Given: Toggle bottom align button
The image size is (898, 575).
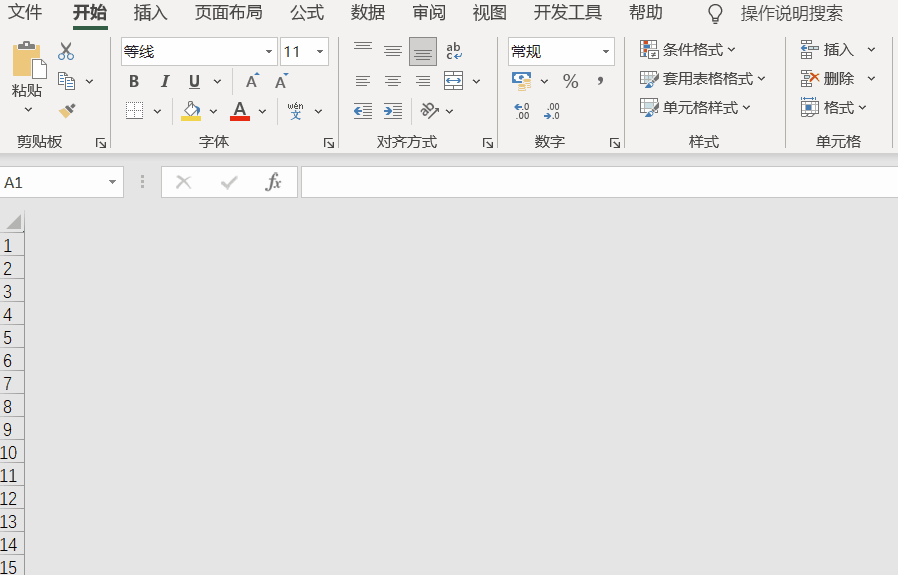Looking at the screenshot, I should point(423,52).
